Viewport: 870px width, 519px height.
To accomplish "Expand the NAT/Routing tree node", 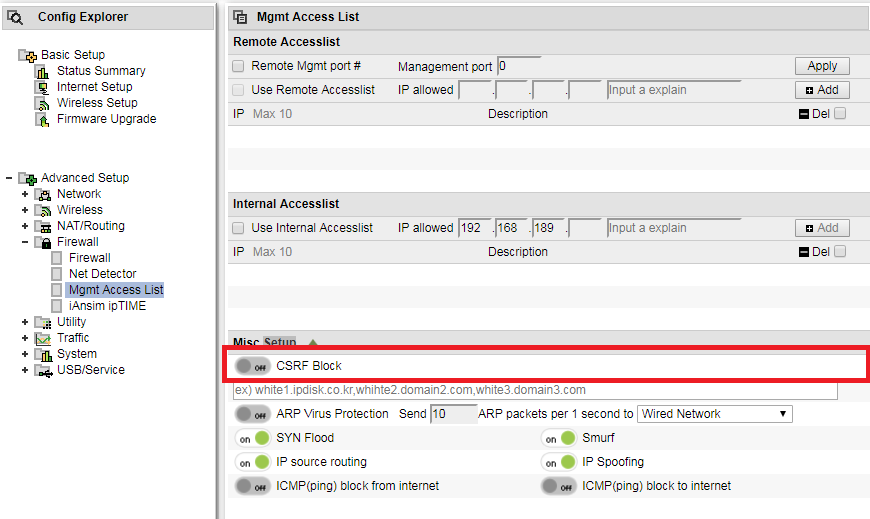I will click(25, 226).
